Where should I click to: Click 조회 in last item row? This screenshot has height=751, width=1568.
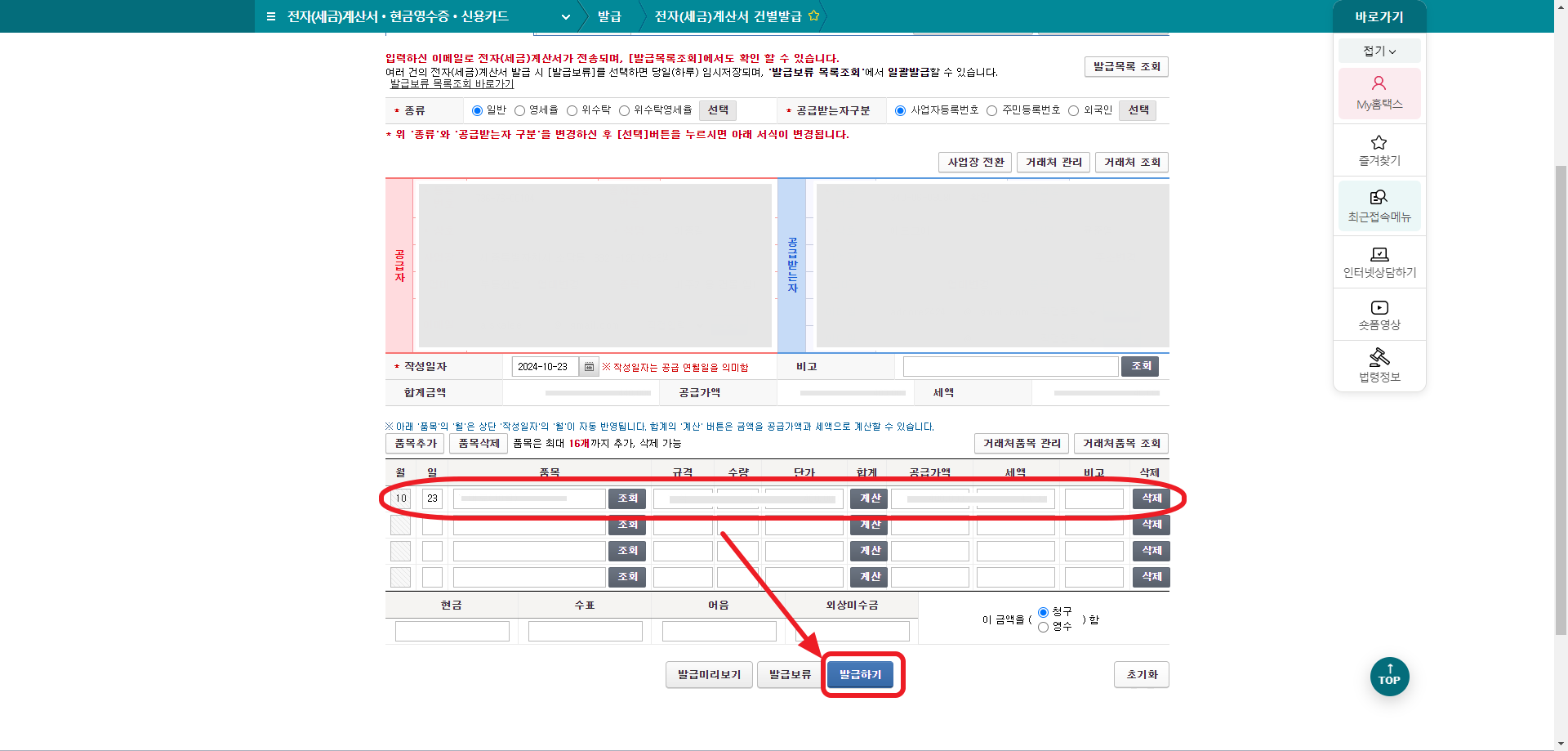[x=627, y=577]
